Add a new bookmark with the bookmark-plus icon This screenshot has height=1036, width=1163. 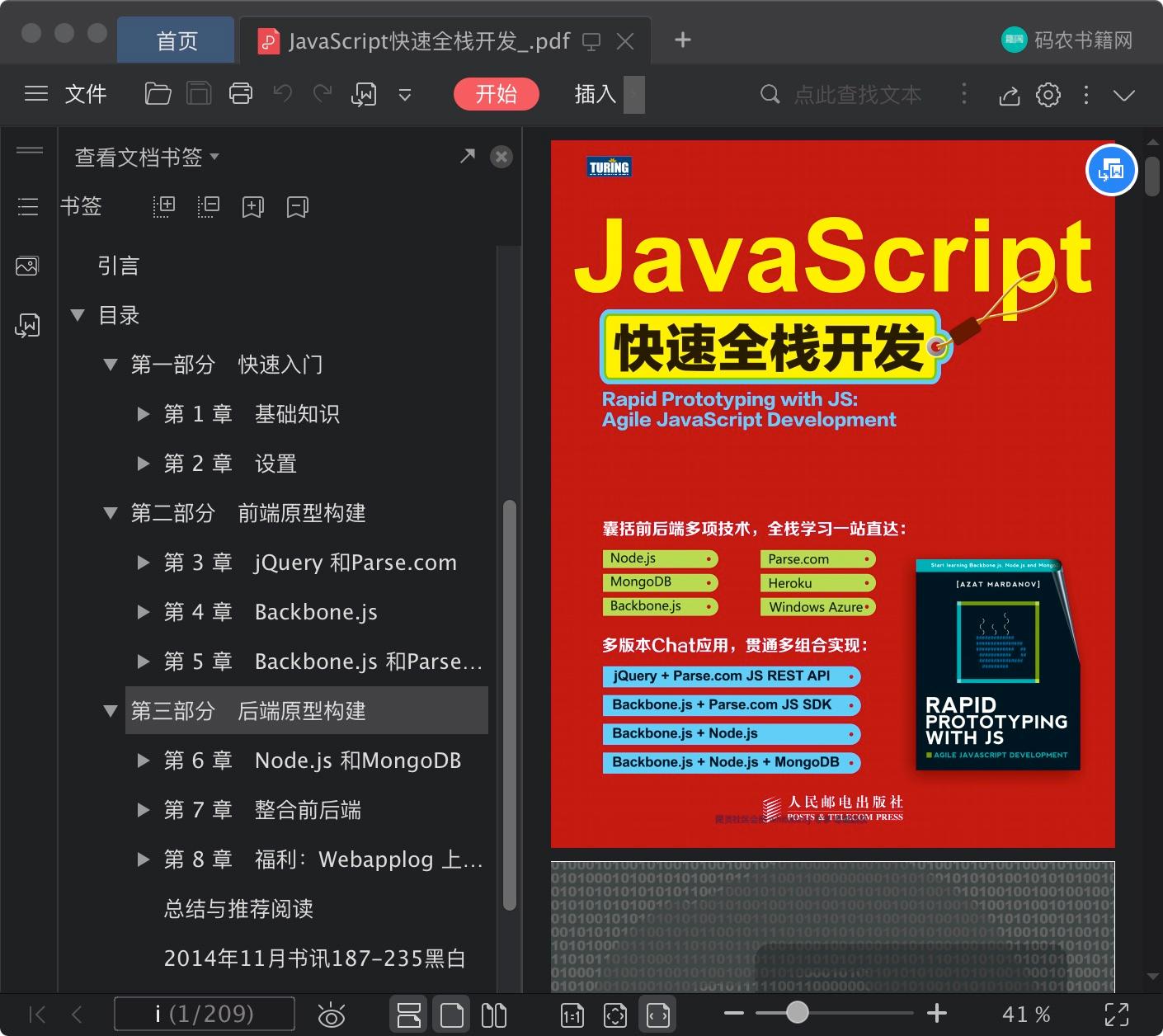[x=252, y=207]
